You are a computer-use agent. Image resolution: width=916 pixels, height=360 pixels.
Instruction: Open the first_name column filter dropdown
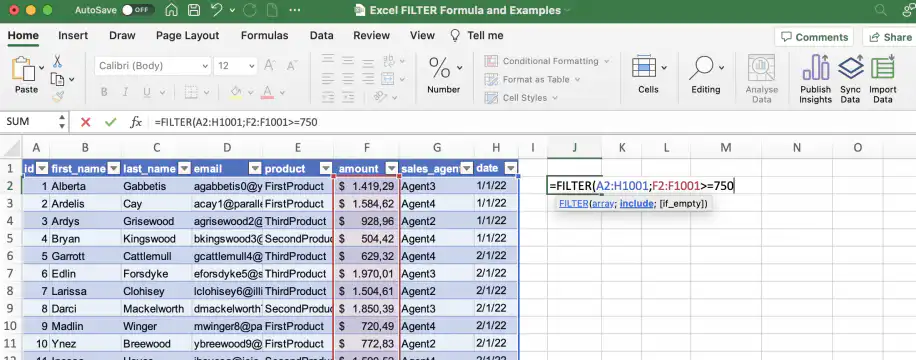tap(113, 169)
